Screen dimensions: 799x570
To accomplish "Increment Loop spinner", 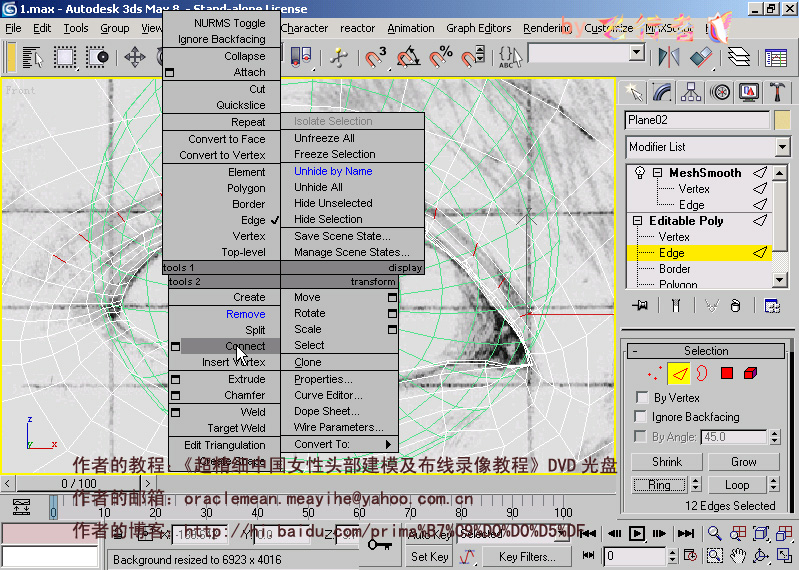I will (774, 481).
